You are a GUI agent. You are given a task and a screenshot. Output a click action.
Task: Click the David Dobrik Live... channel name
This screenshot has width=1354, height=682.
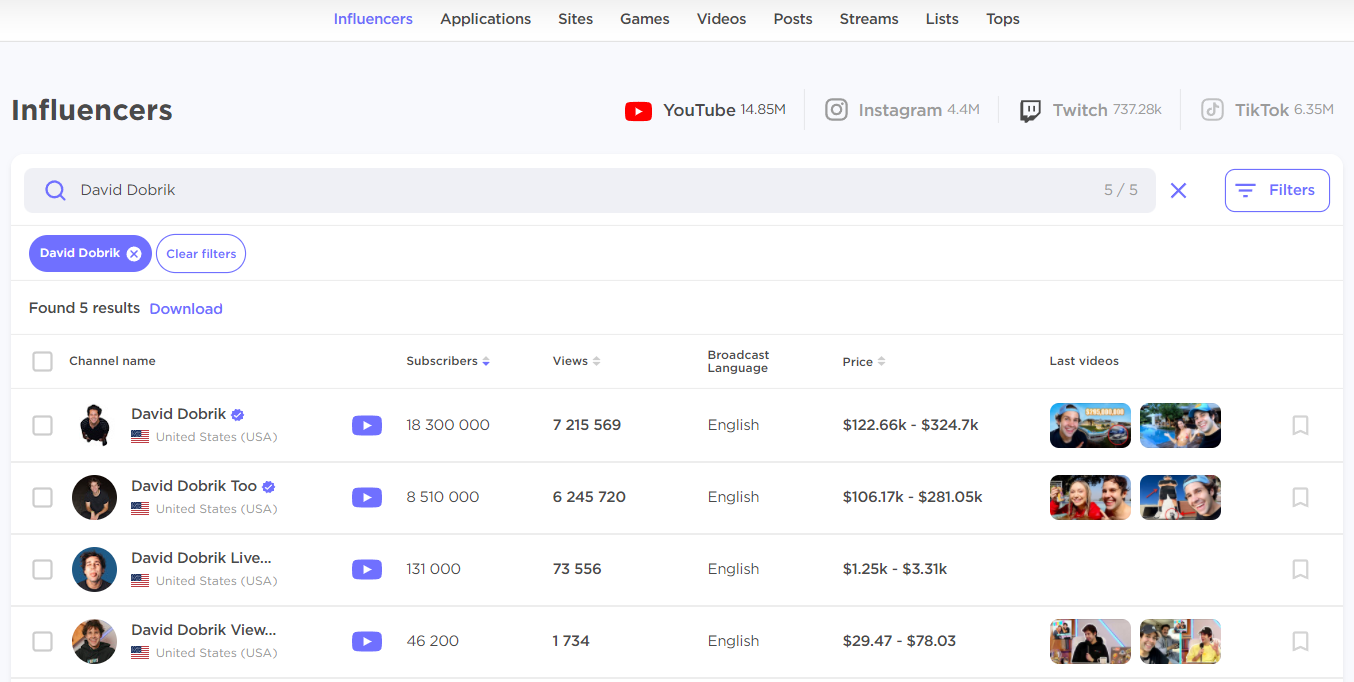(x=201, y=558)
